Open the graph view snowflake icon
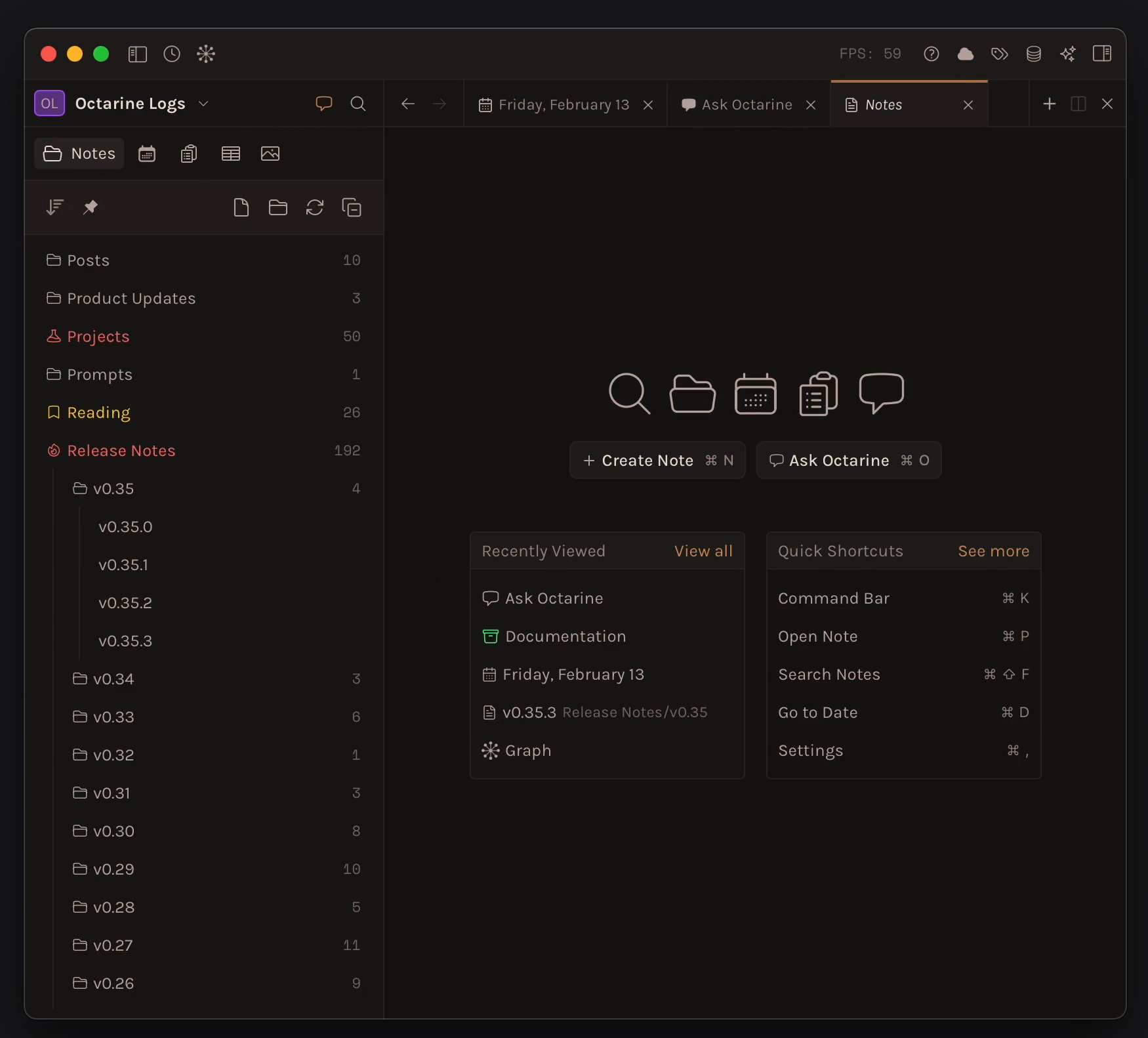Viewport: 1148px width, 1038px height. click(206, 54)
